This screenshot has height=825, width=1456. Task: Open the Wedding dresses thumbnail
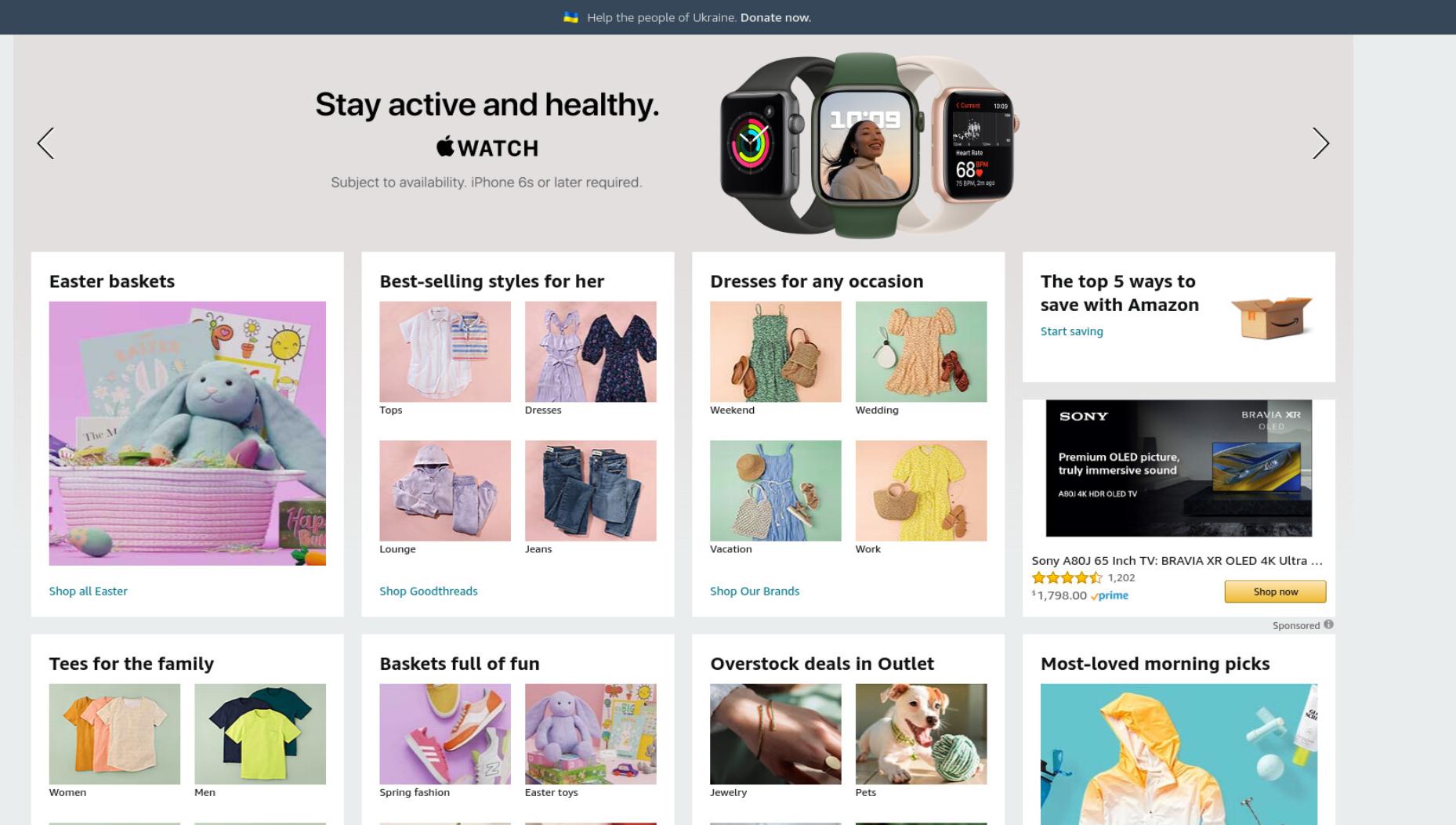pyautogui.click(x=922, y=352)
